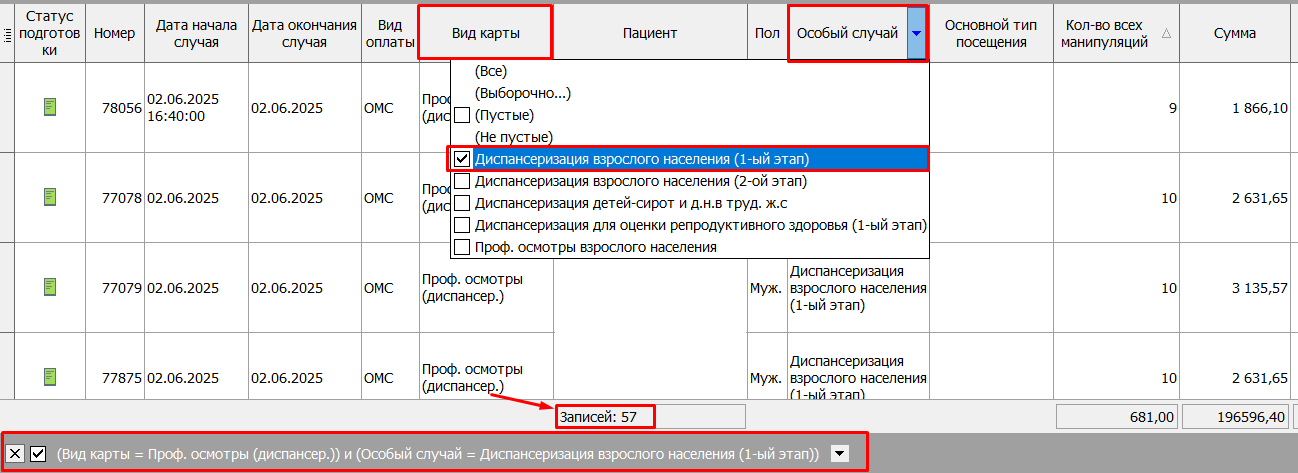
Task: Sort by the Пациент column header
Action: click(x=650, y=33)
